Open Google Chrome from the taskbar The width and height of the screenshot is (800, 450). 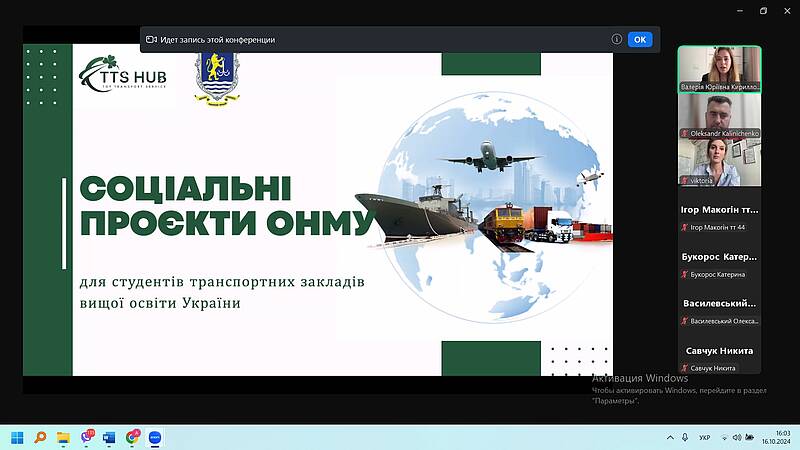(133, 437)
